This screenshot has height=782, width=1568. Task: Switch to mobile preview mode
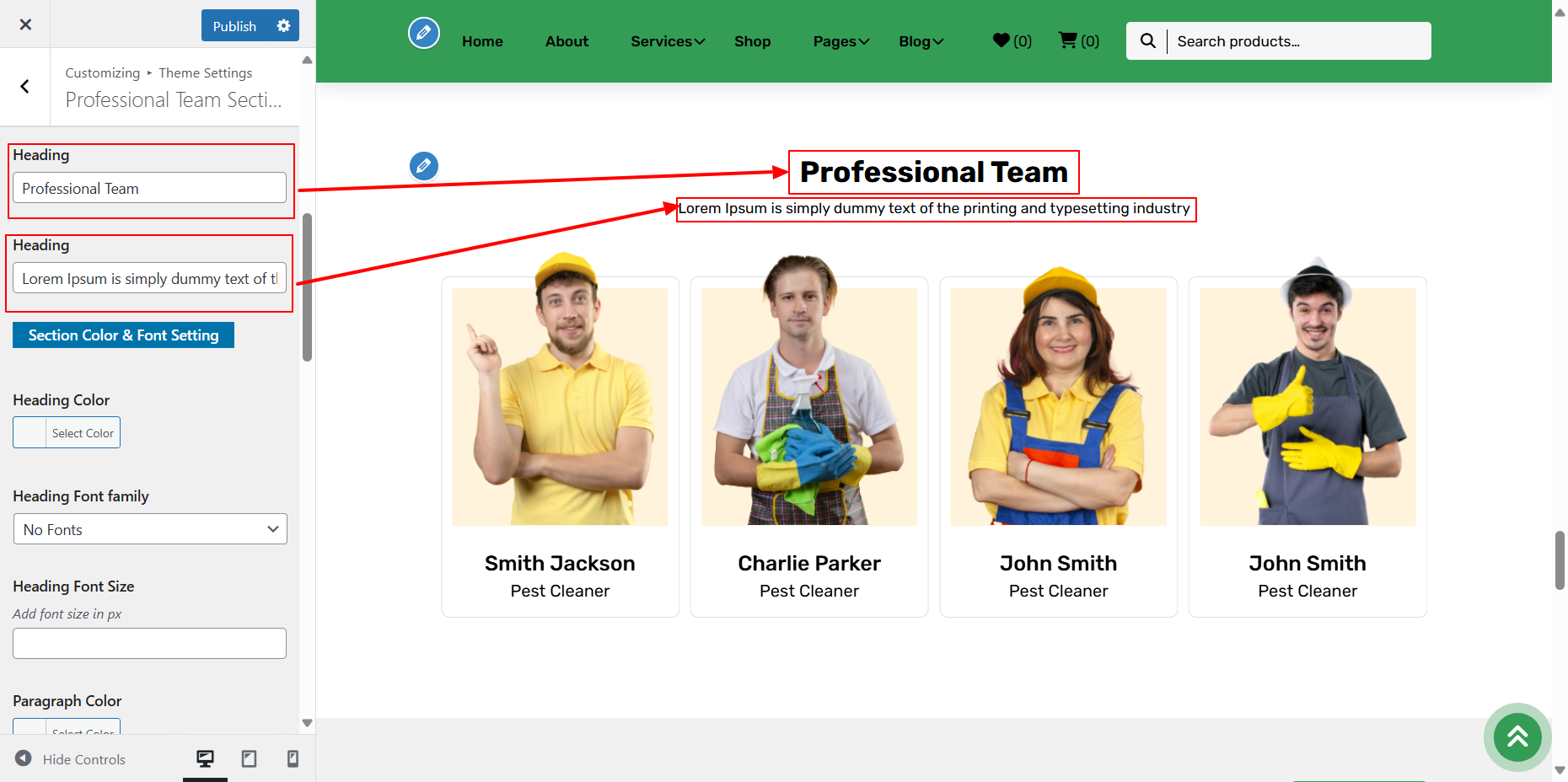293,759
